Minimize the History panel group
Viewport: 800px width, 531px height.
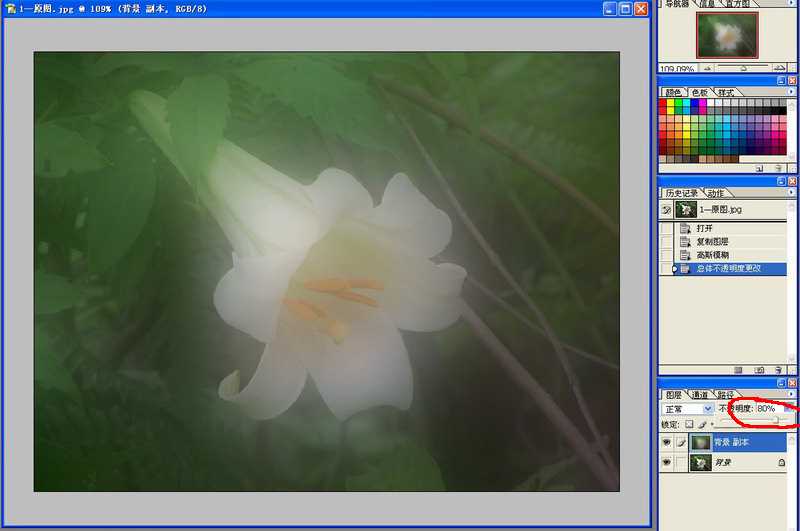pos(781,181)
